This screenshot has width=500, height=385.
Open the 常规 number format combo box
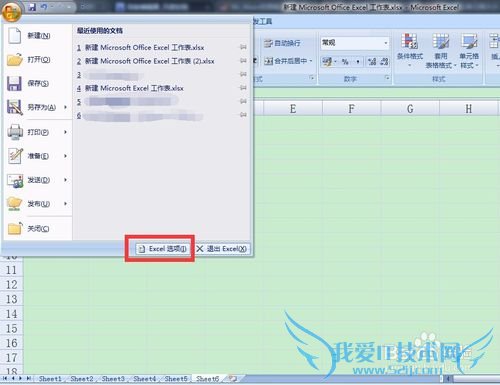click(355, 43)
